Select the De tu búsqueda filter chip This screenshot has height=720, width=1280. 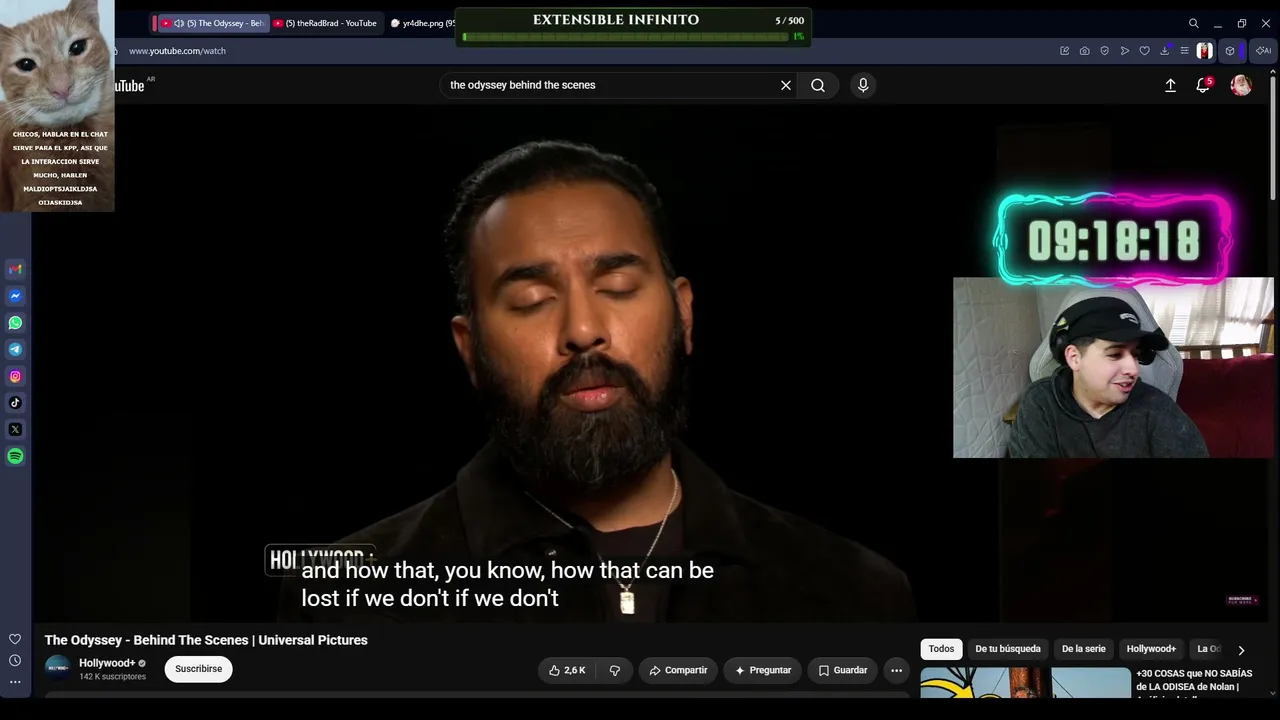1008,649
